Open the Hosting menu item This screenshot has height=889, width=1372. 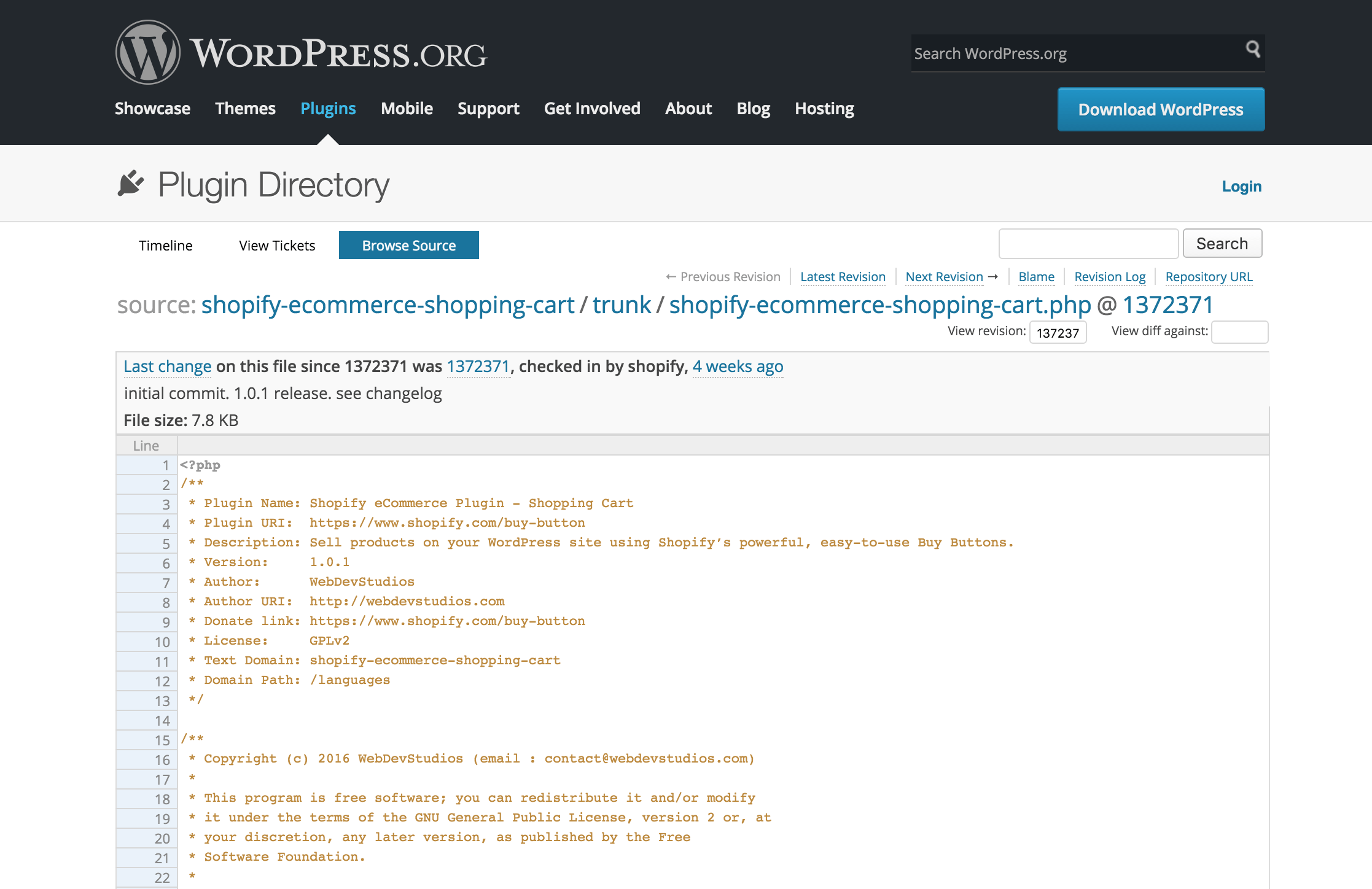(x=824, y=109)
